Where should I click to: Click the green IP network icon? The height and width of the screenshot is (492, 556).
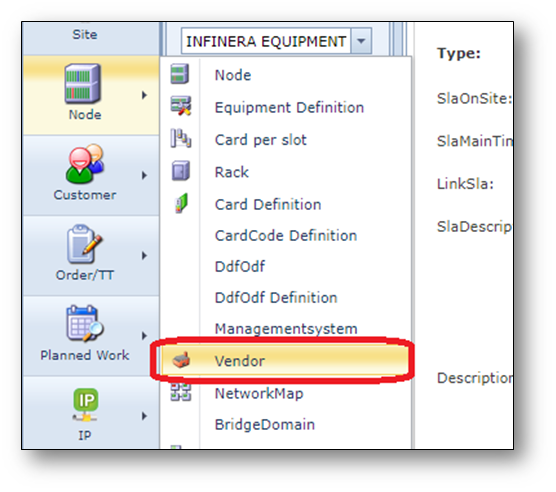(85, 404)
